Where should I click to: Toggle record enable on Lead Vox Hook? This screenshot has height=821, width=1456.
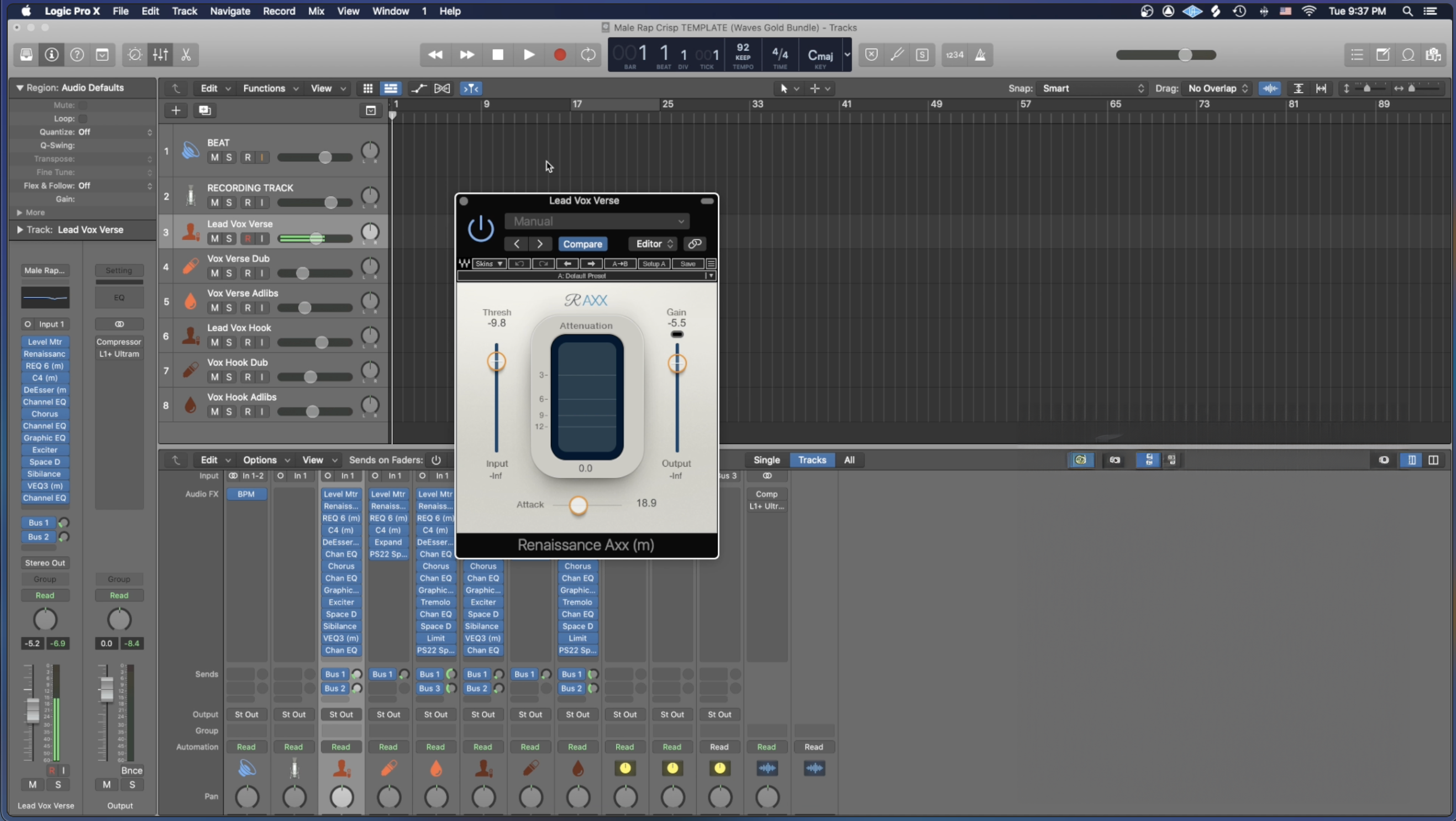coord(248,343)
